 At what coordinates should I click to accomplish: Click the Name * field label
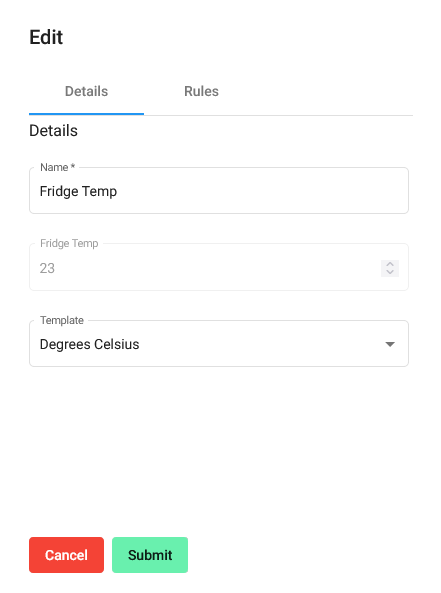[57, 167]
